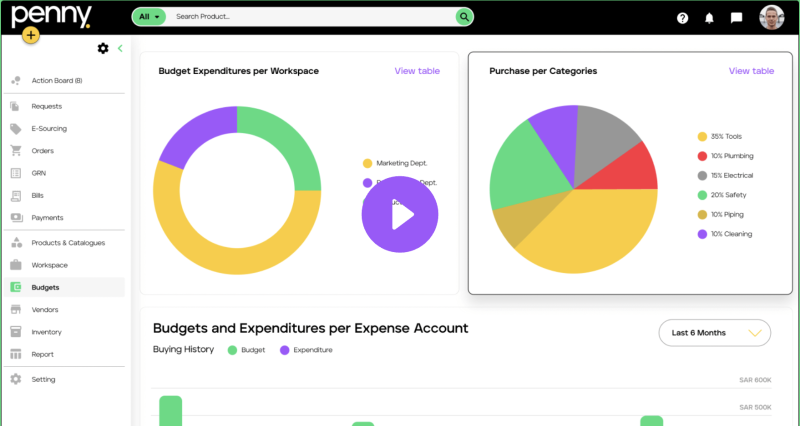This screenshot has width=800, height=426.
Task: Open the sidebar gear settings icon
Action: [103, 48]
